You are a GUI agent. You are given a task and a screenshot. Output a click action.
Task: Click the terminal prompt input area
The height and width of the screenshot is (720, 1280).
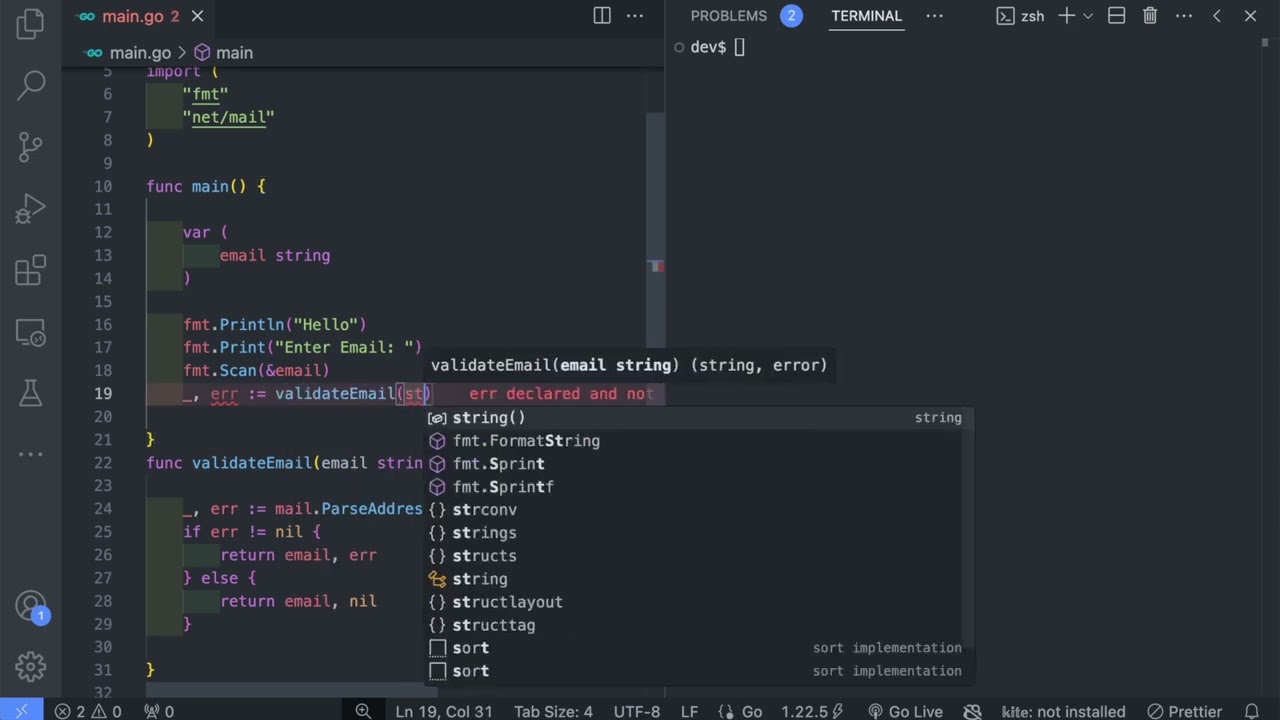pyautogui.click(x=740, y=47)
